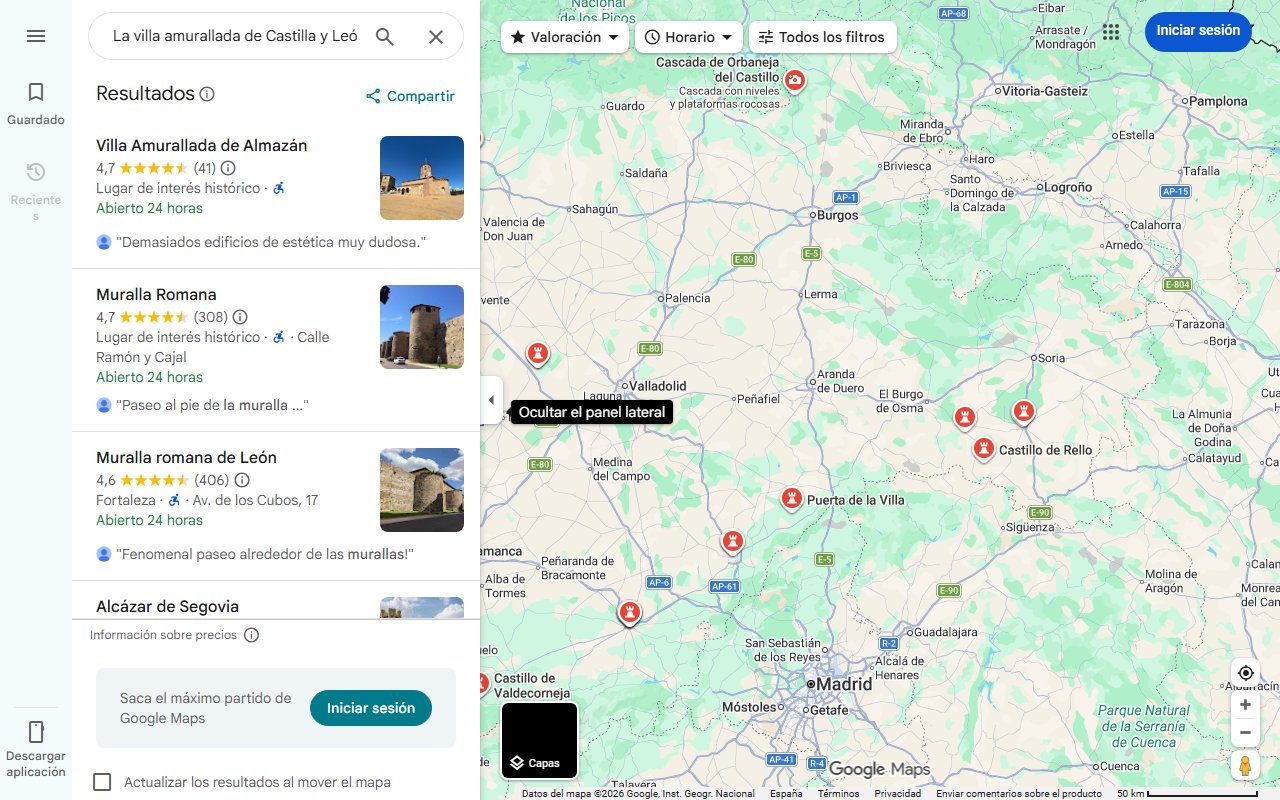
Task: Open the Privacidad footer link
Action: (x=900, y=791)
